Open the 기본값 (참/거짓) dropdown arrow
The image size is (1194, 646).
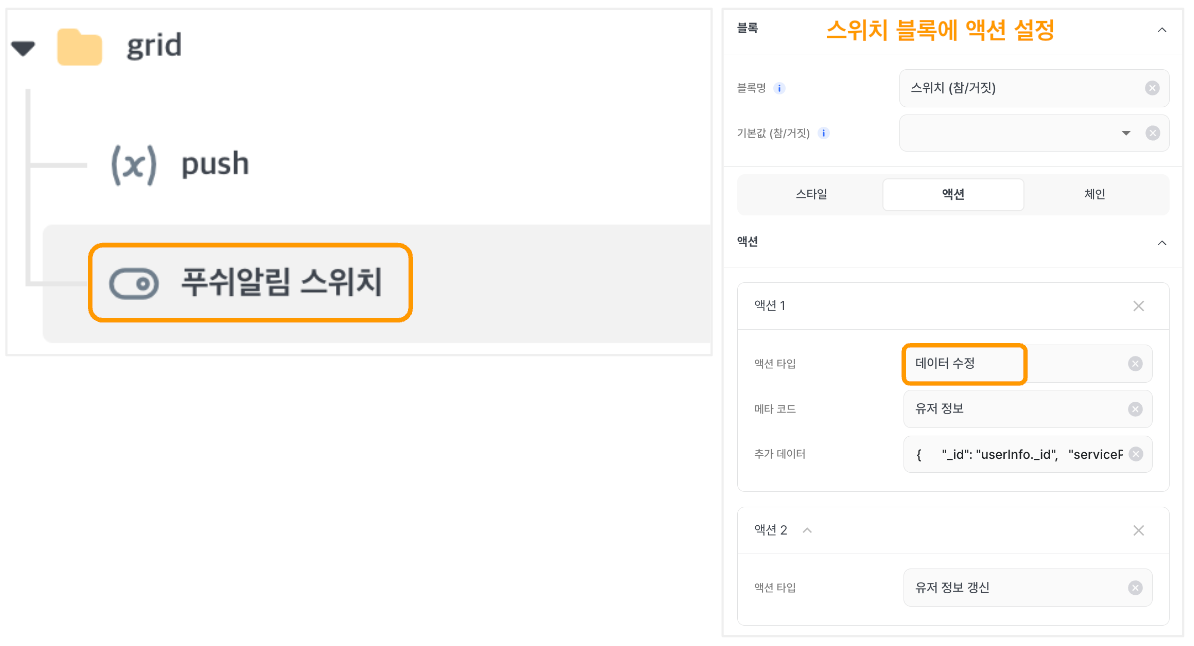[1125, 133]
